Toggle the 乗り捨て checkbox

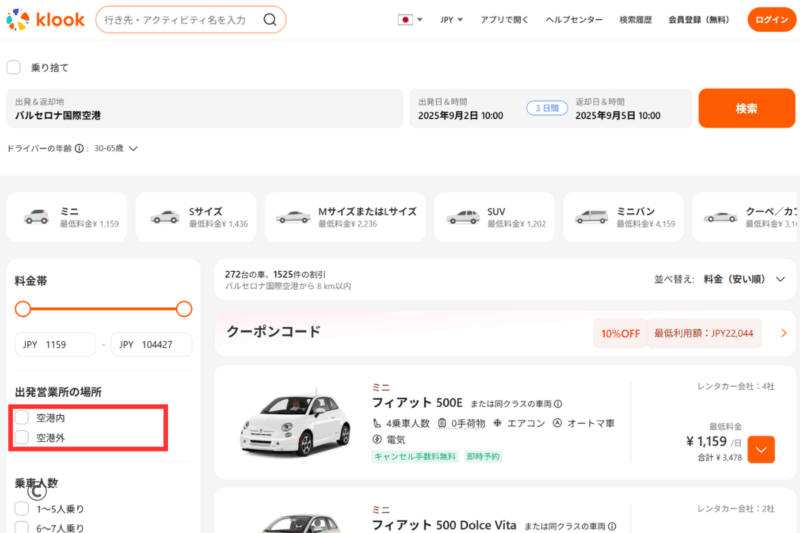(13, 67)
